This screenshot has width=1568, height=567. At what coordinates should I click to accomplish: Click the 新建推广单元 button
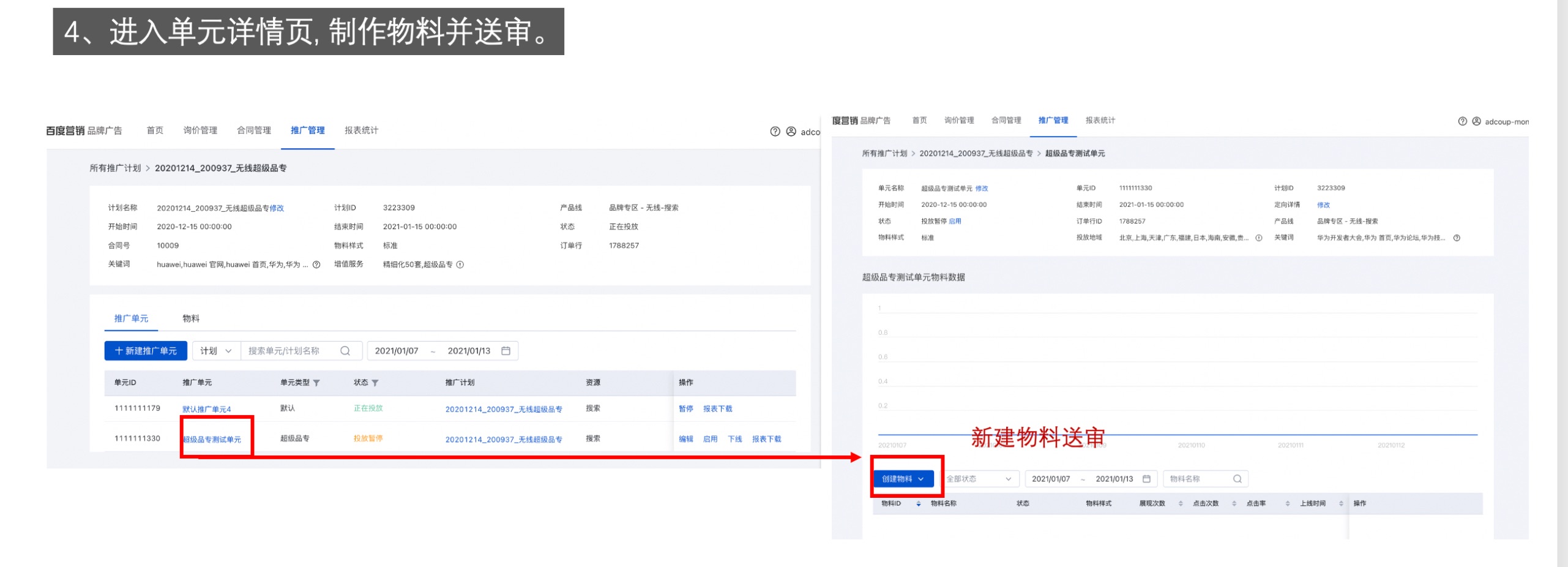[x=146, y=351]
